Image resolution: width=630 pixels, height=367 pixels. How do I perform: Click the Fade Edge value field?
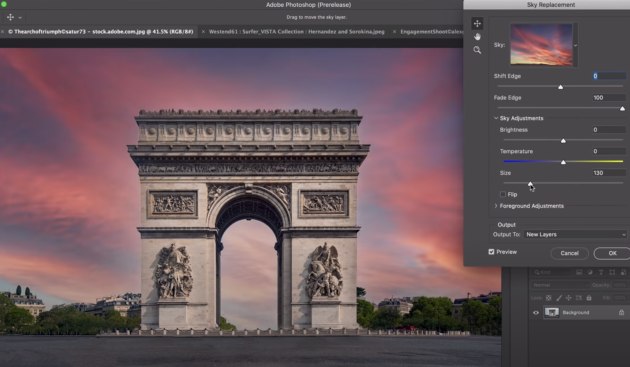[x=609, y=98]
